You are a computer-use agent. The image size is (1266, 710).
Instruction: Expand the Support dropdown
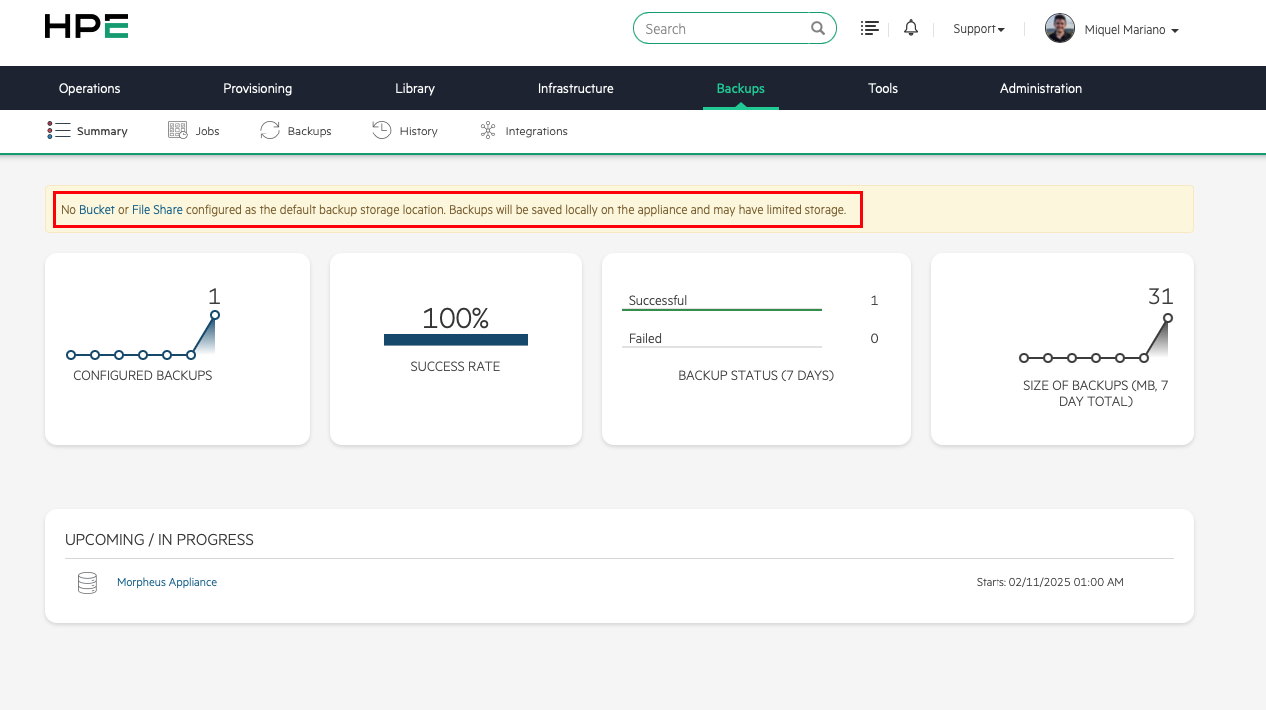(978, 30)
